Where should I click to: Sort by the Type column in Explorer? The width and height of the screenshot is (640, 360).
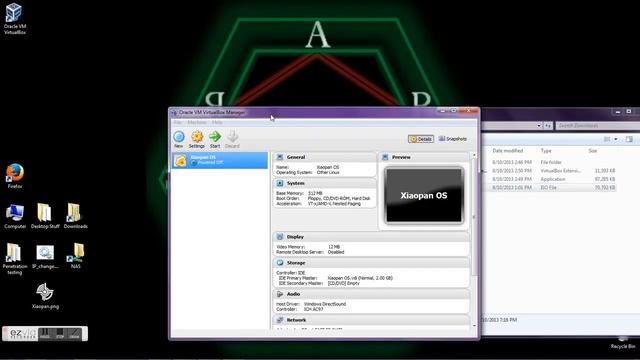click(x=546, y=151)
